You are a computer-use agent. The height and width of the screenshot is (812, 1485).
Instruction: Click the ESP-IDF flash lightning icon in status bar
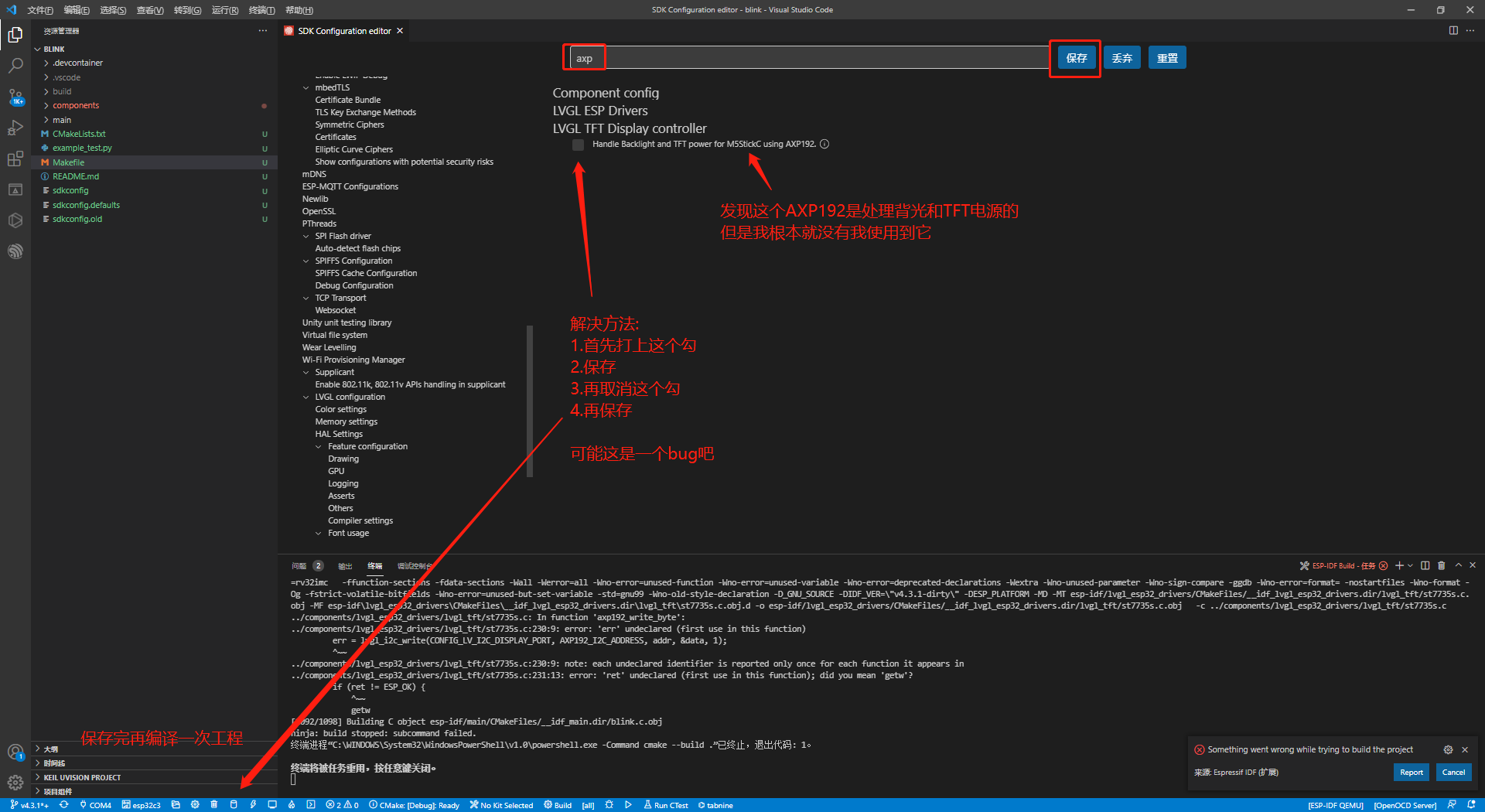[x=253, y=805]
